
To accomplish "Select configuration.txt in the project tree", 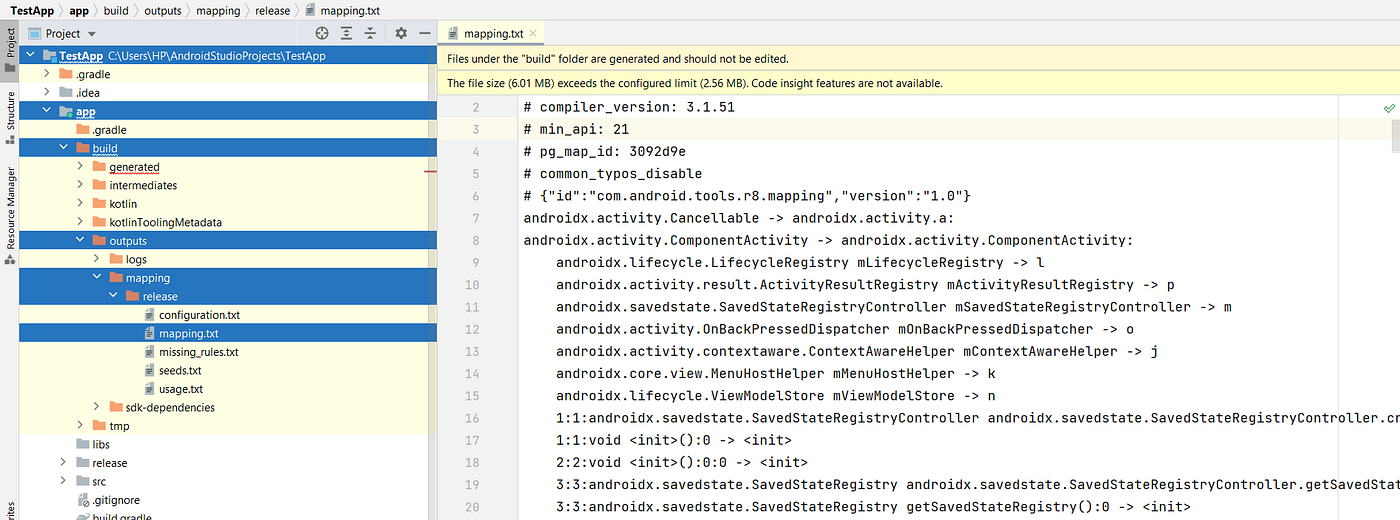I will click(199, 315).
